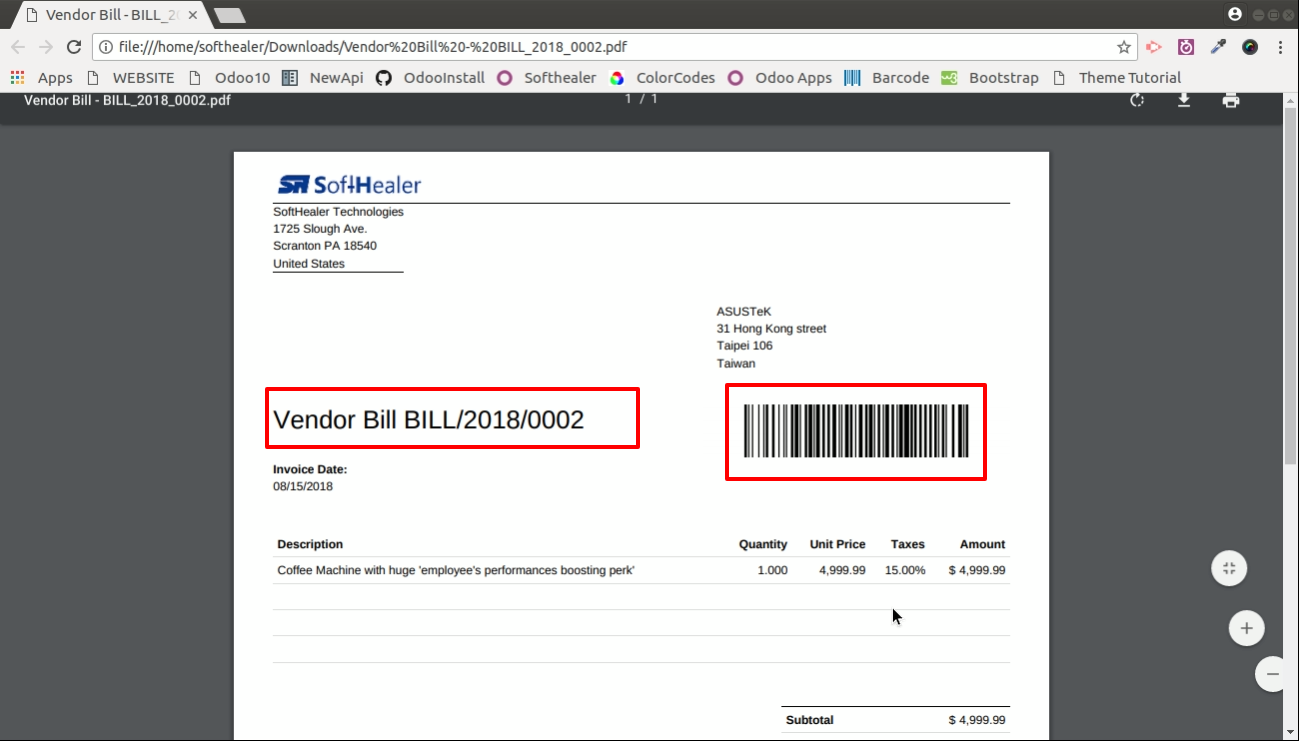Click the Scranton PA 18540 line
The image size is (1299, 741).
(325, 246)
